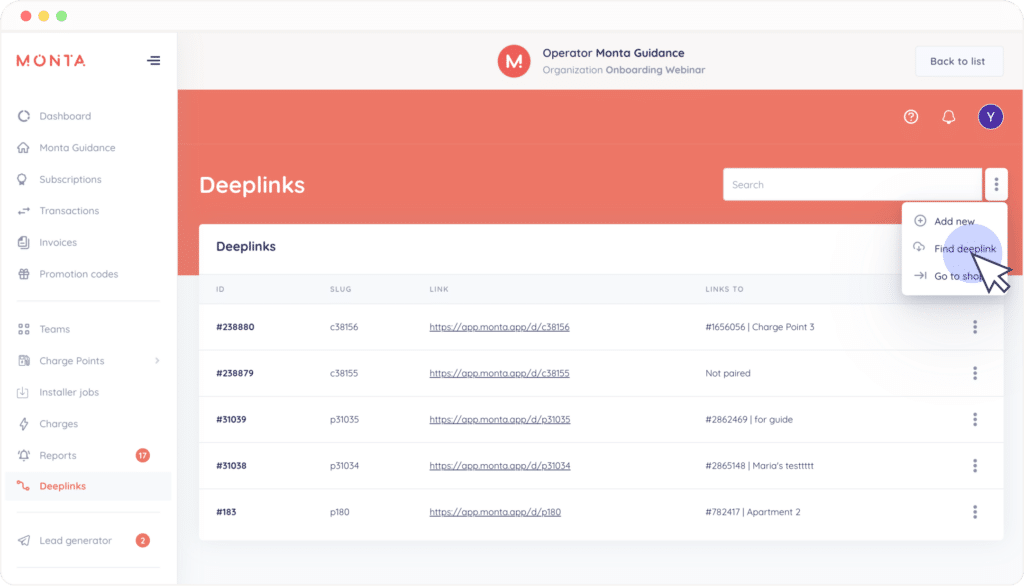The image size is (1024, 586).
Task: Click the Add new plus icon
Action: coord(920,221)
